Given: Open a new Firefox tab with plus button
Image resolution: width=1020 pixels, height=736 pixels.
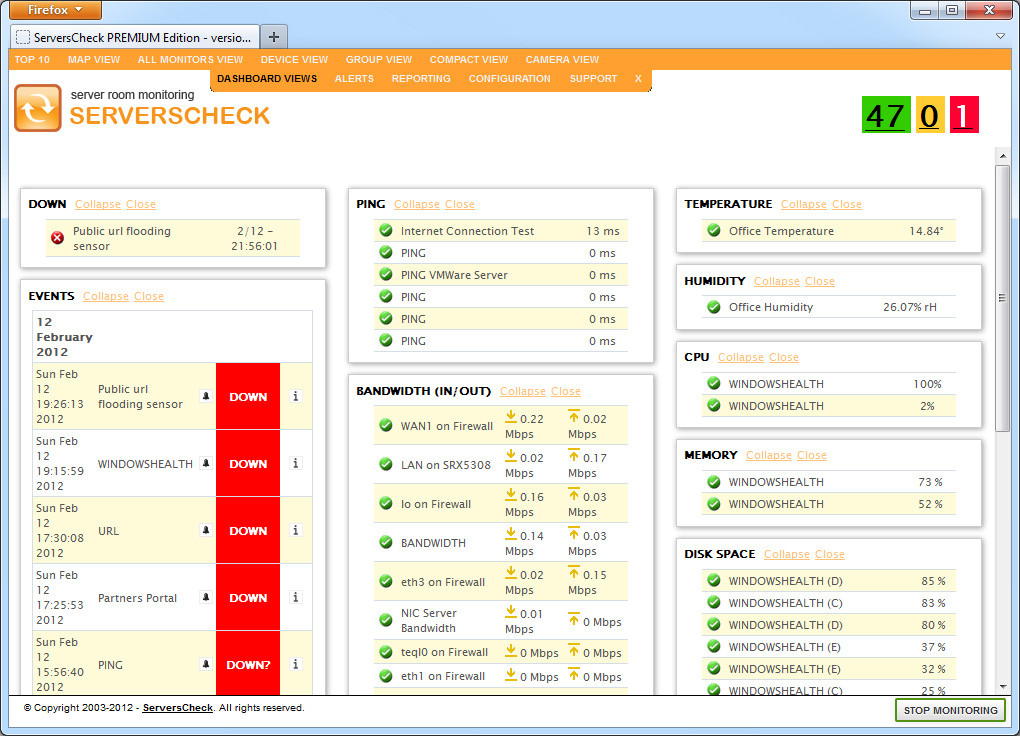Looking at the screenshot, I should [x=274, y=37].
